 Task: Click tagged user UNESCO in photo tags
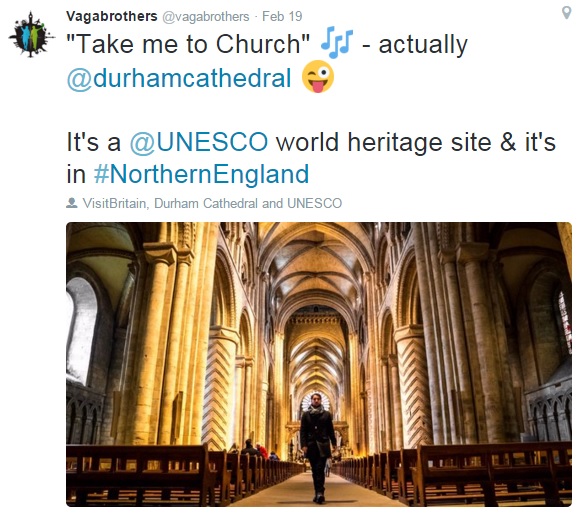(315, 203)
